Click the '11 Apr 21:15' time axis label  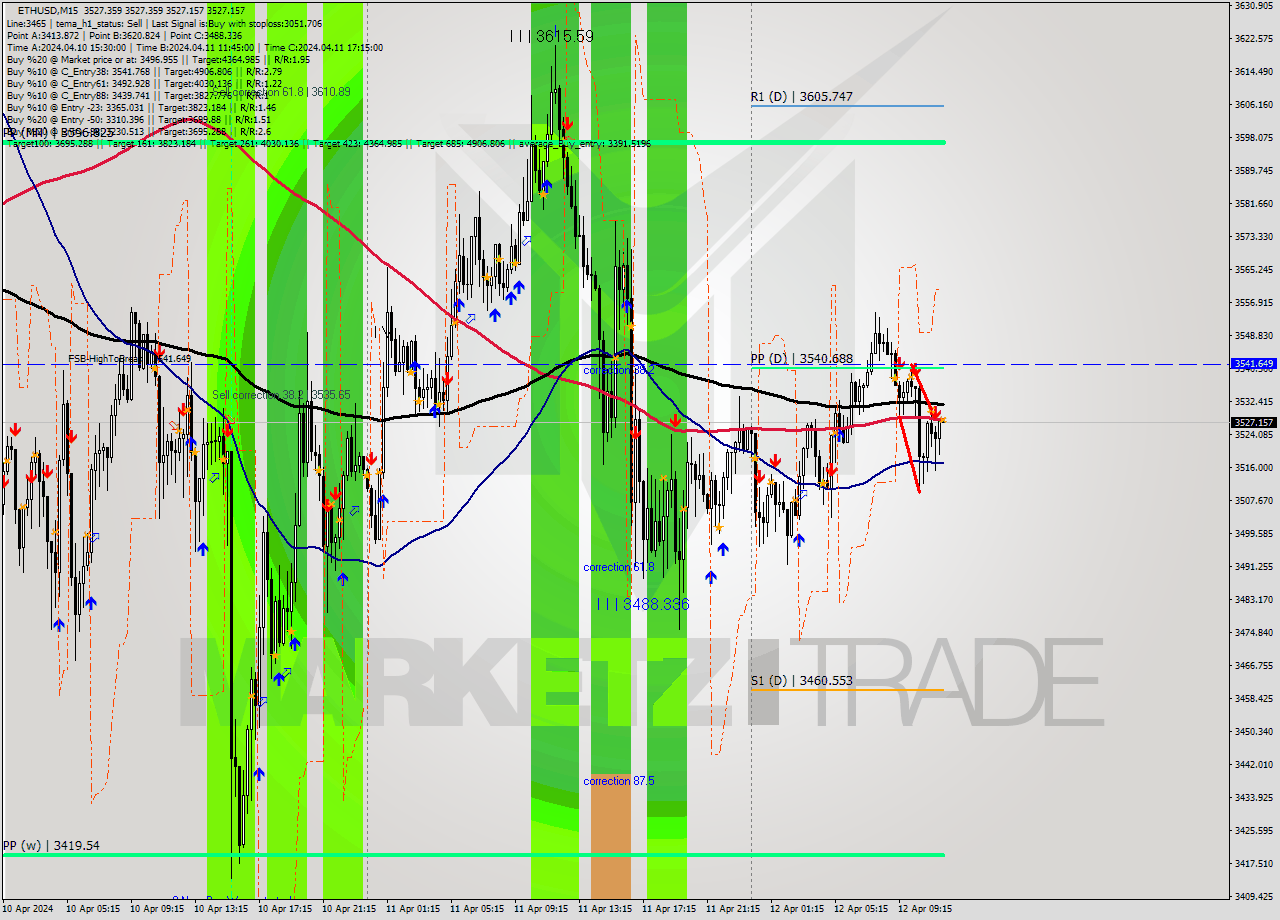tap(734, 909)
